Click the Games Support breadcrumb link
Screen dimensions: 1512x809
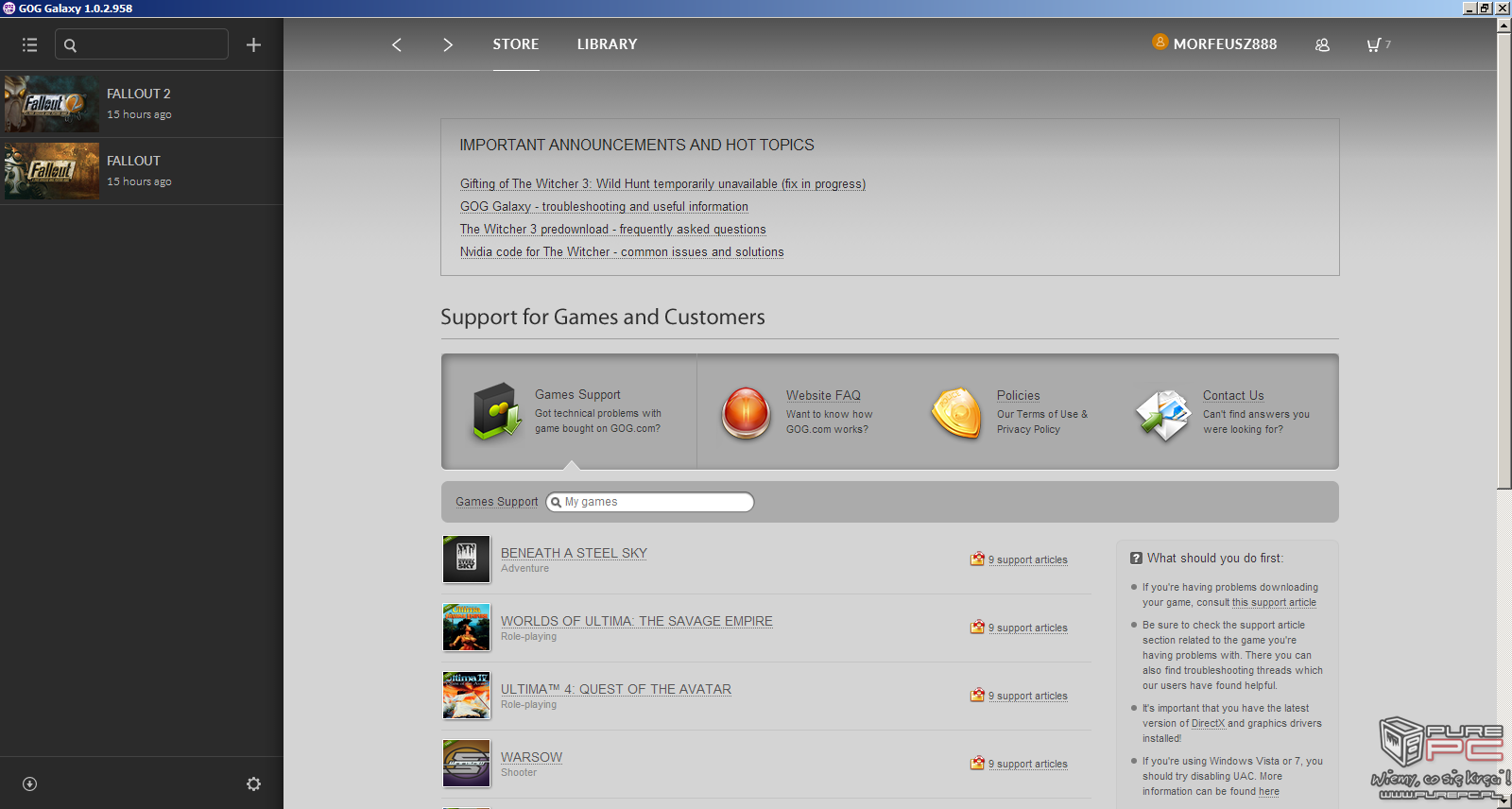[496, 502]
